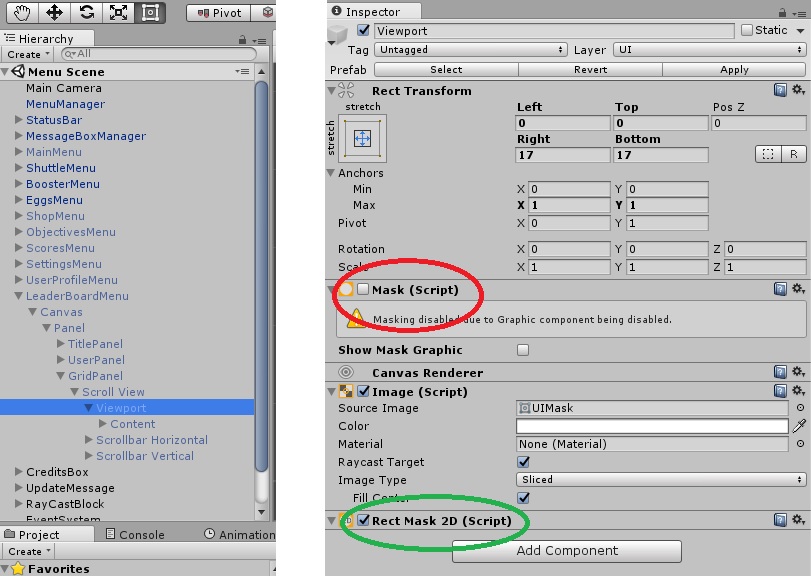Collapse the LeaderBoardMenu tree item

pos(19,296)
